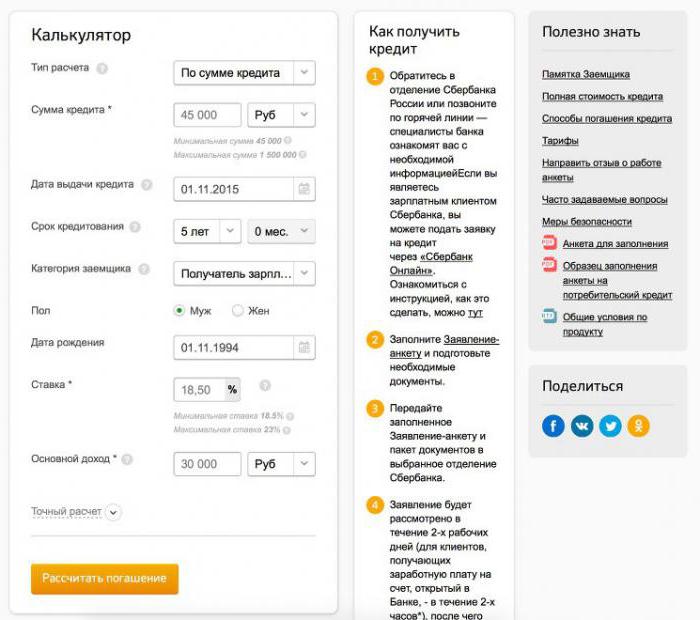
Task: Open borrower category Получатель зарпл dropdown
Action: pyautogui.click(x=244, y=273)
